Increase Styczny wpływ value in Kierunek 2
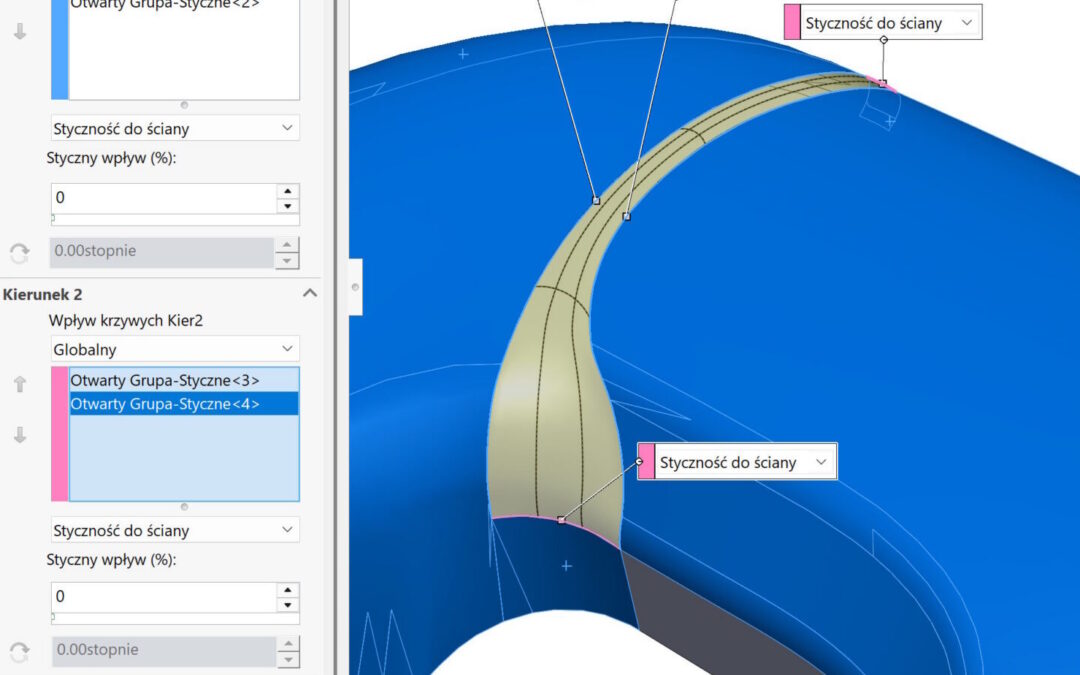The image size is (1080, 675). 288,590
